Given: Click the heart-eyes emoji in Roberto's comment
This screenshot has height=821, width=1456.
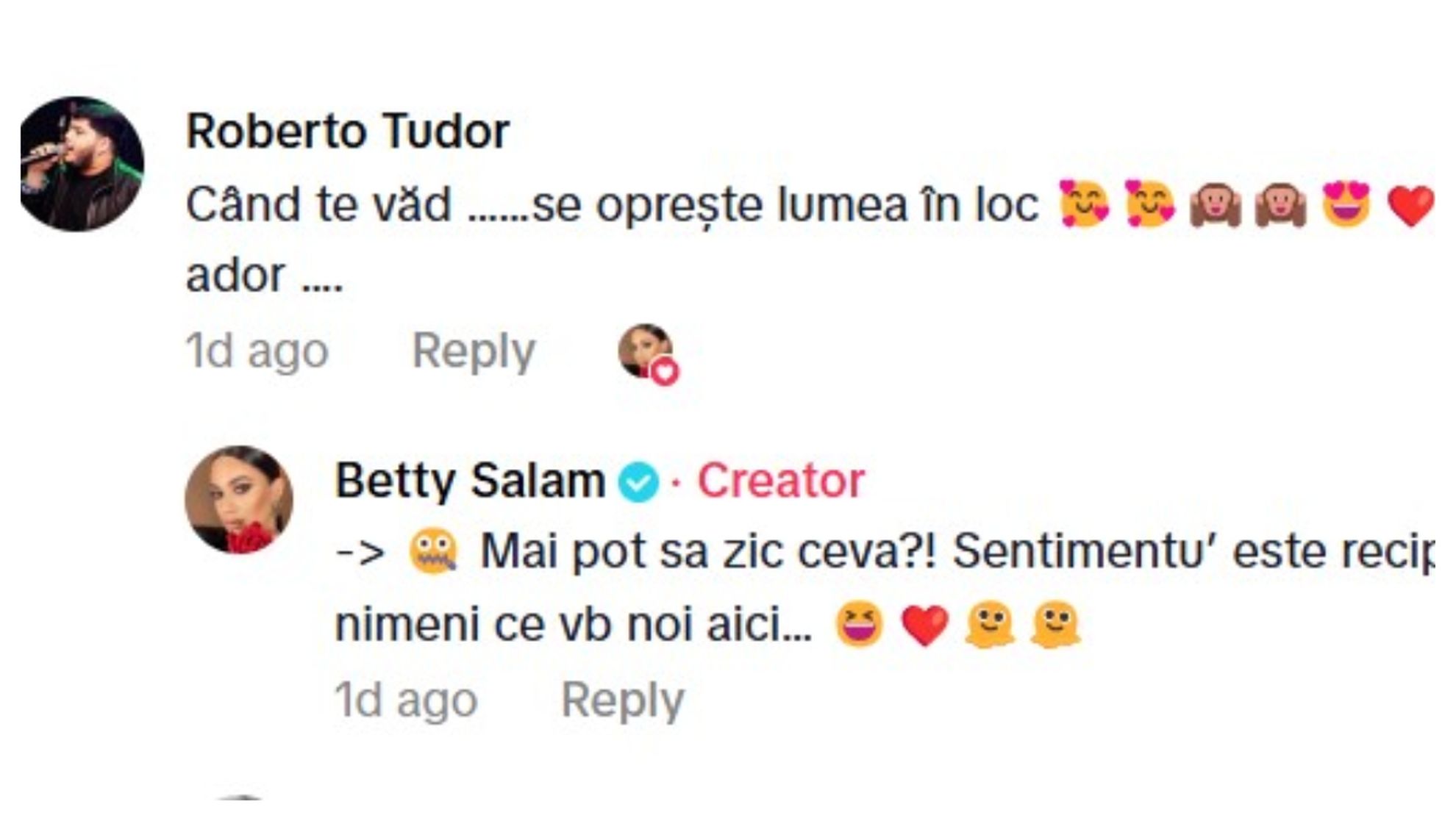Looking at the screenshot, I should [x=1346, y=204].
